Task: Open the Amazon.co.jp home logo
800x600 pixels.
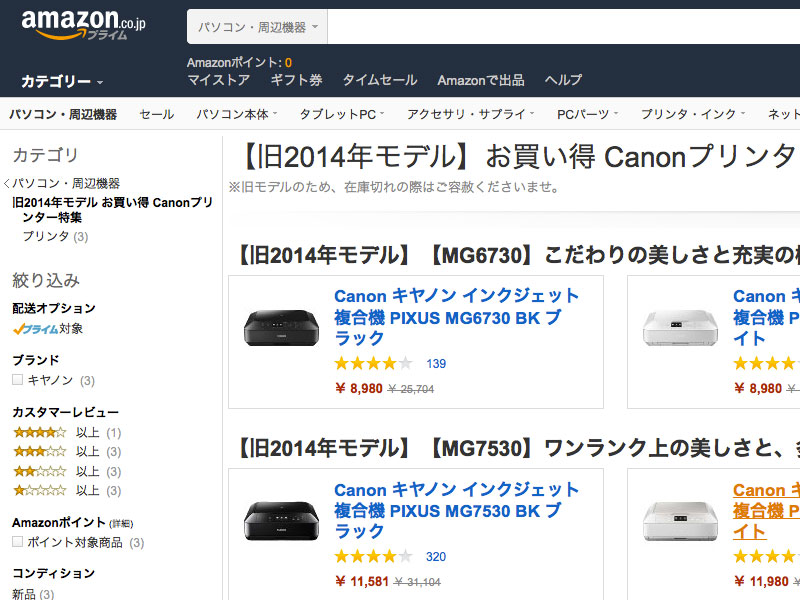Action: pos(84,24)
